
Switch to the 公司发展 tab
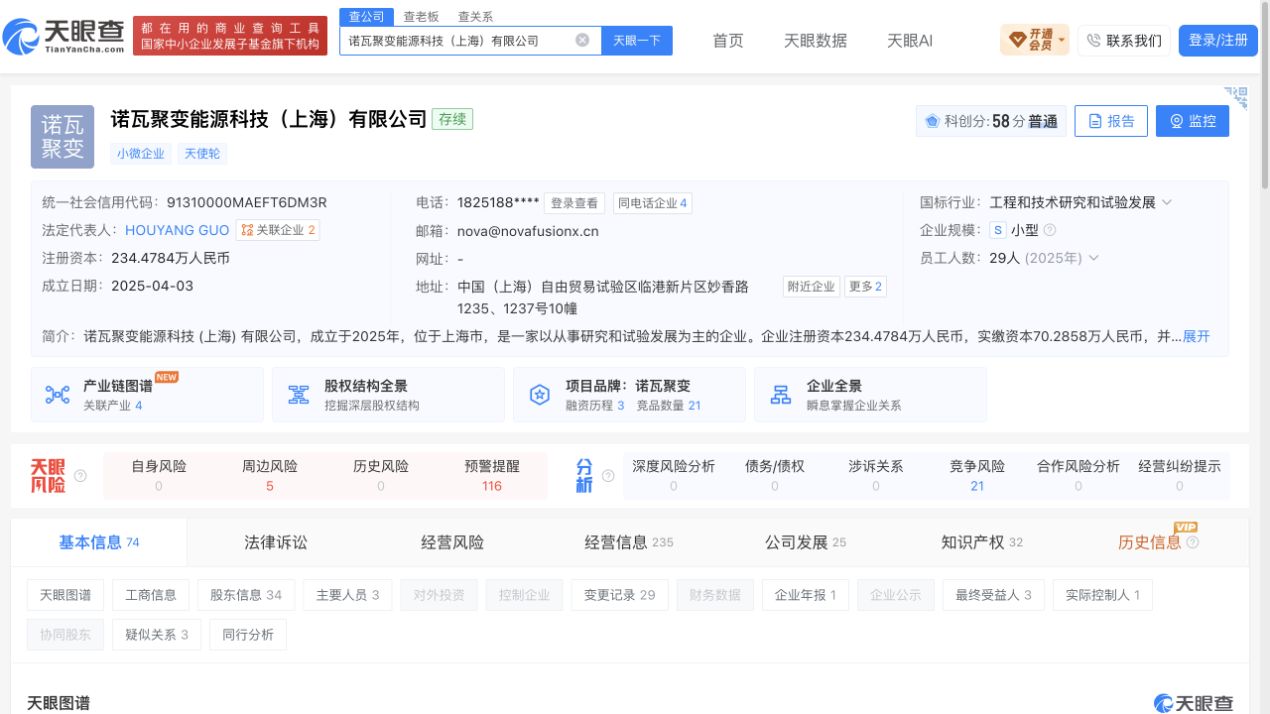click(x=806, y=542)
